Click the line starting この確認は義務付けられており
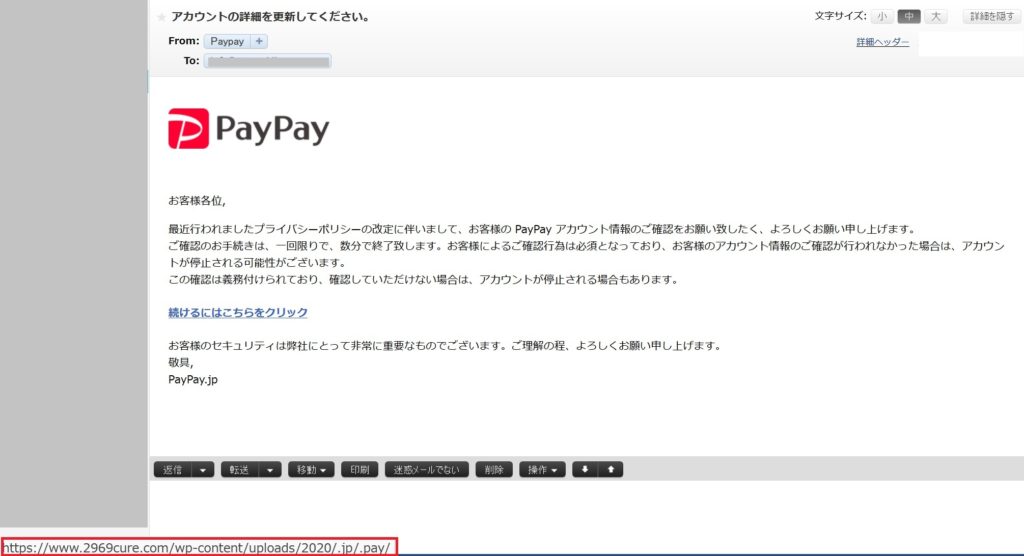1024x556 pixels. click(424, 280)
